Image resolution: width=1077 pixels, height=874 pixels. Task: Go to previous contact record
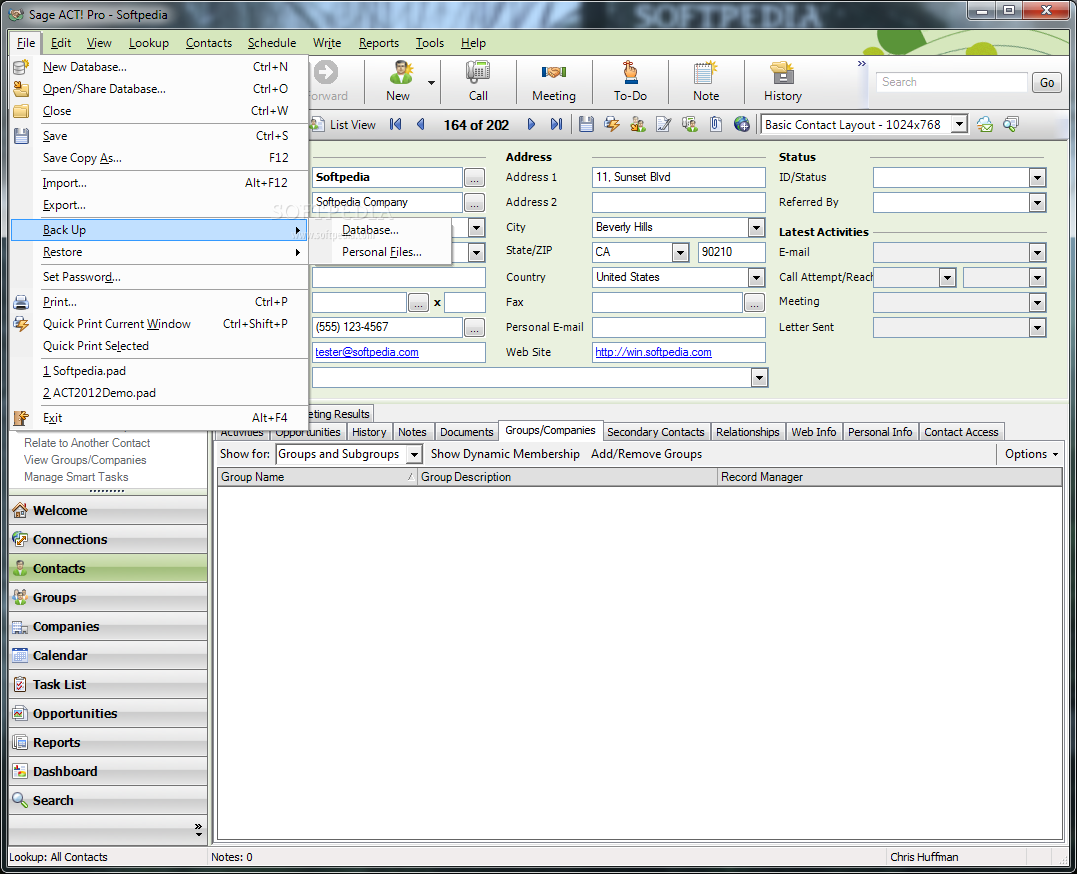click(420, 124)
